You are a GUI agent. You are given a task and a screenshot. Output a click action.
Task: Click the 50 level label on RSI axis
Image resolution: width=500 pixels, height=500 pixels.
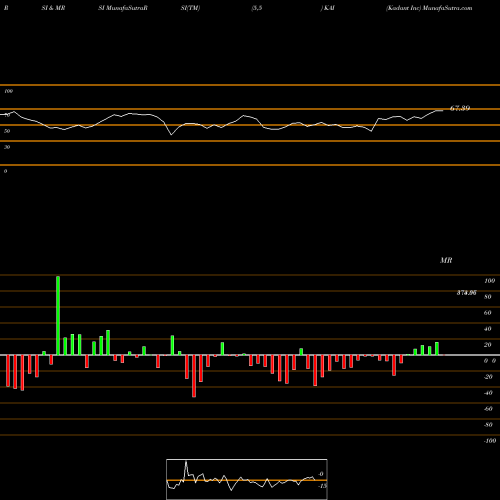tap(7, 131)
